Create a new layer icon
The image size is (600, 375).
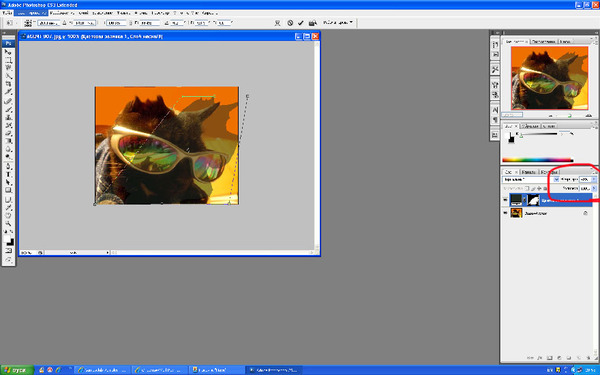579,358
